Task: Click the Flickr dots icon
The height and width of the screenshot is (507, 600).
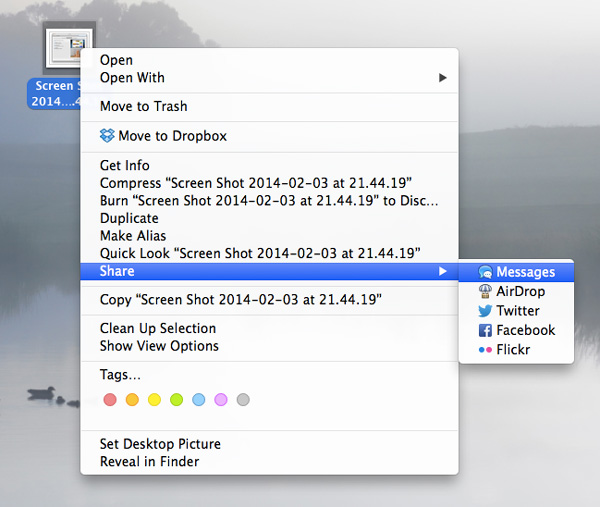Action: 485,350
